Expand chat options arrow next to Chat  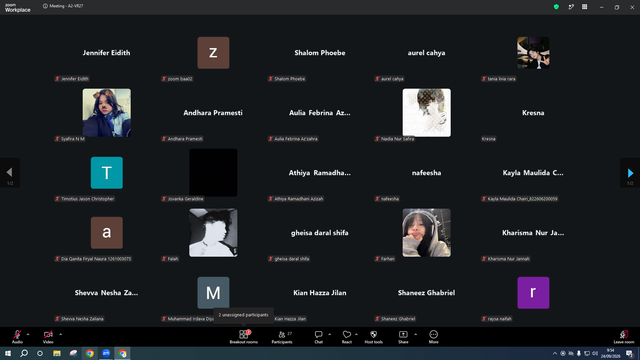point(329,334)
